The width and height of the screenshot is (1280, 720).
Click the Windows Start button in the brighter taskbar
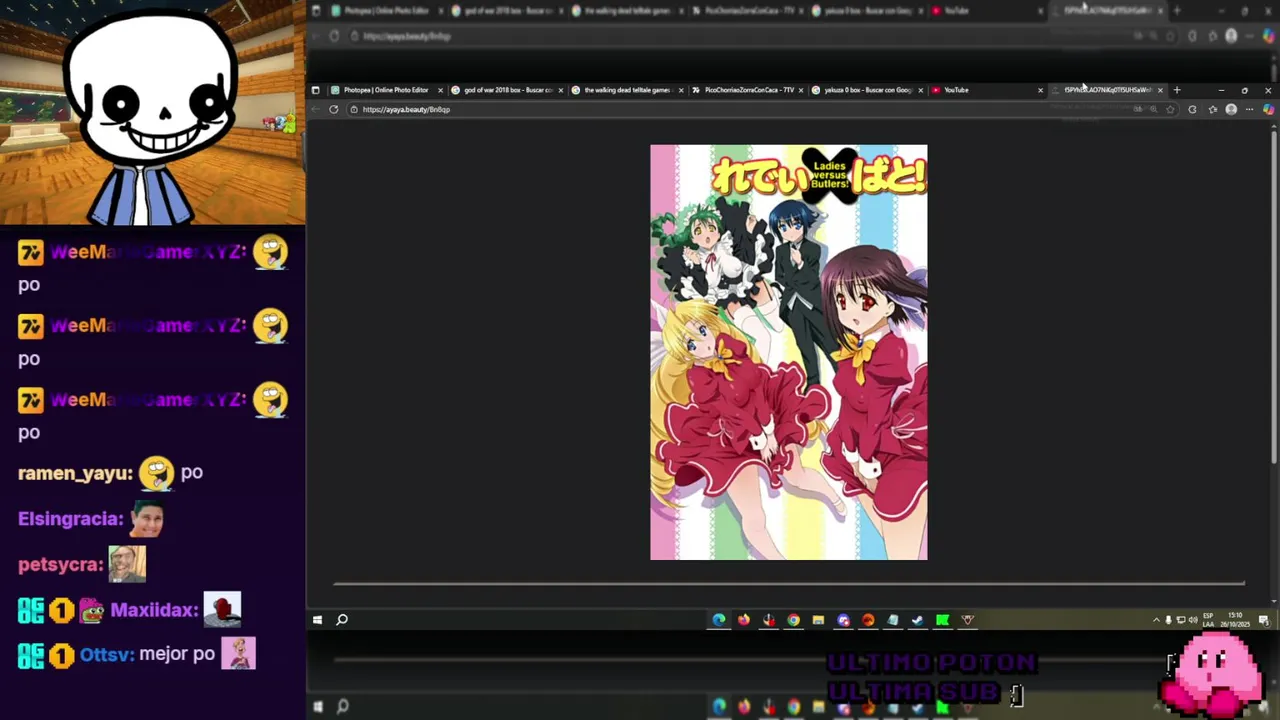click(x=317, y=620)
